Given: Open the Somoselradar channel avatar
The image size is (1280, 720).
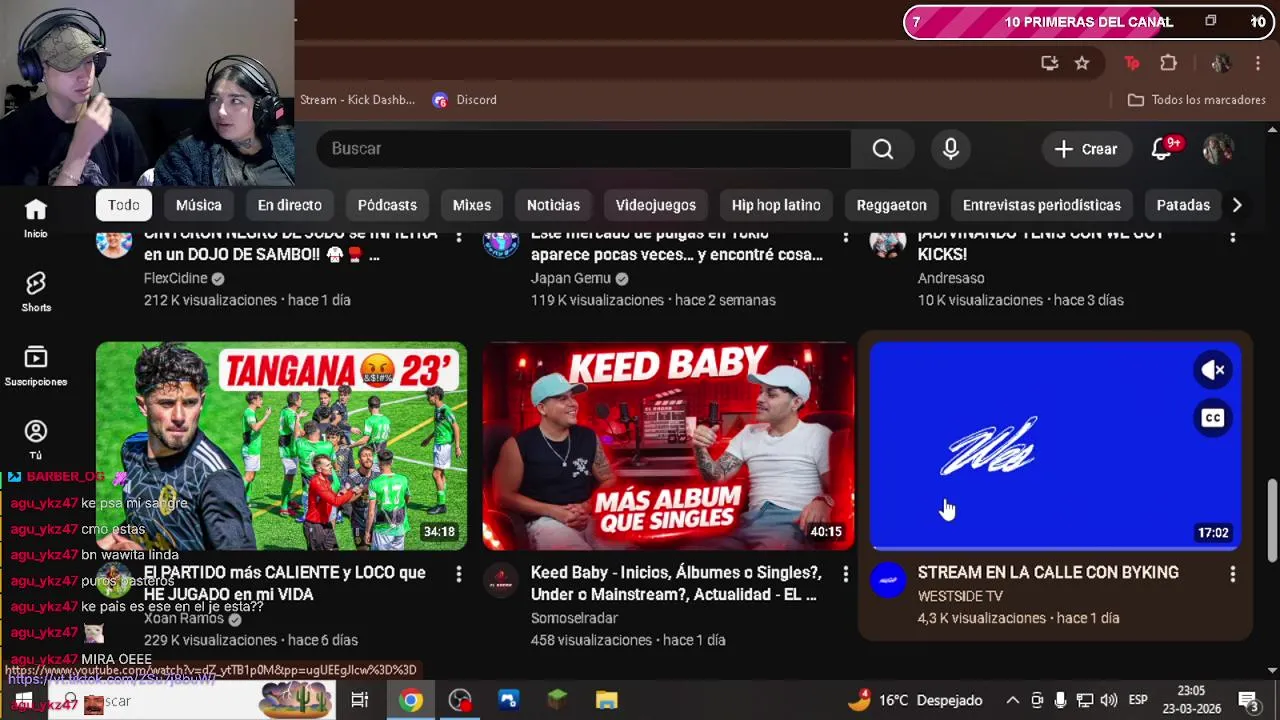Looking at the screenshot, I should point(501,580).
